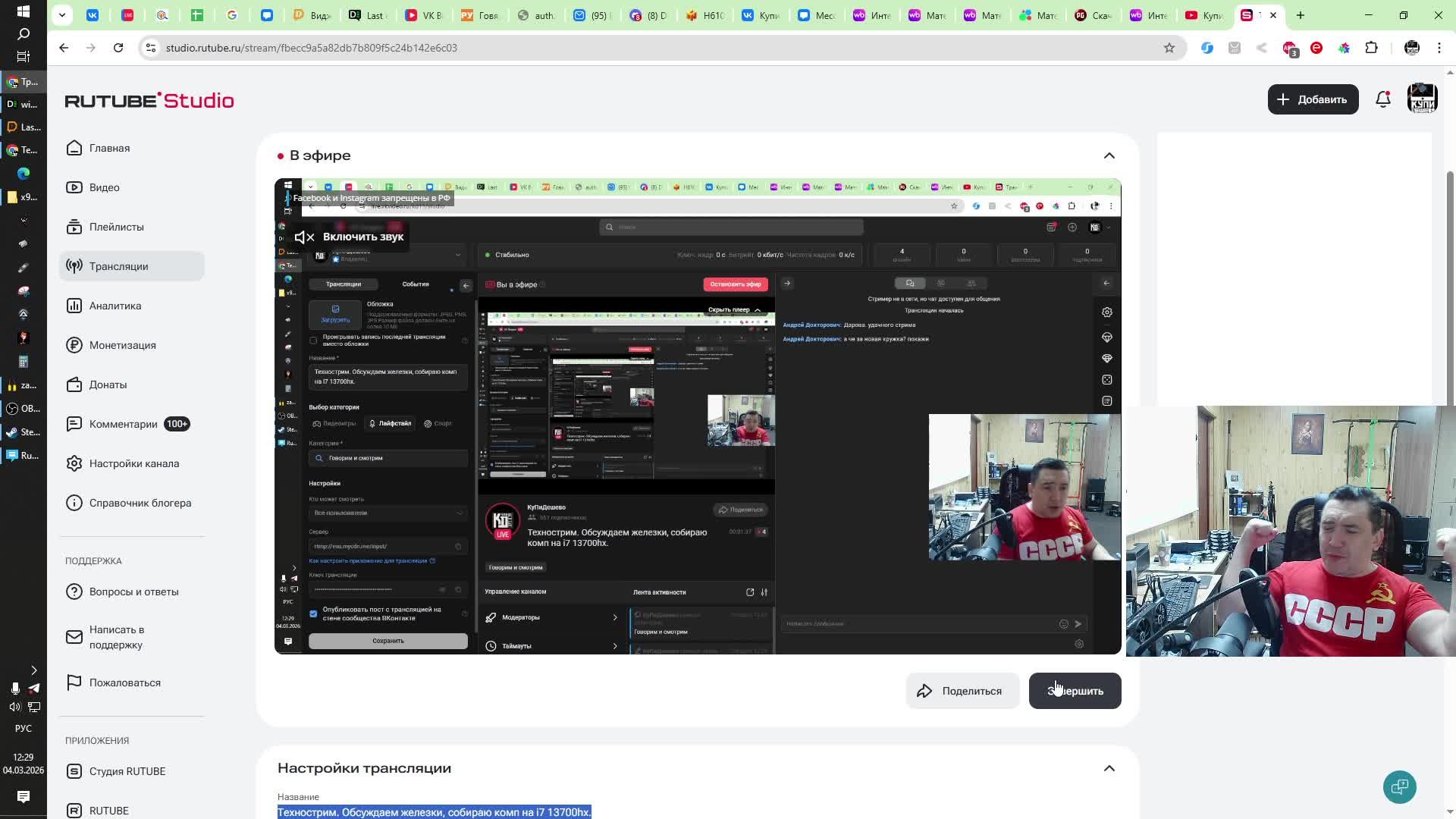The width and height of the screenshot is (1456, 819).
Task: Open the browser tab search dropdown
Action: [x=62, y=15]
